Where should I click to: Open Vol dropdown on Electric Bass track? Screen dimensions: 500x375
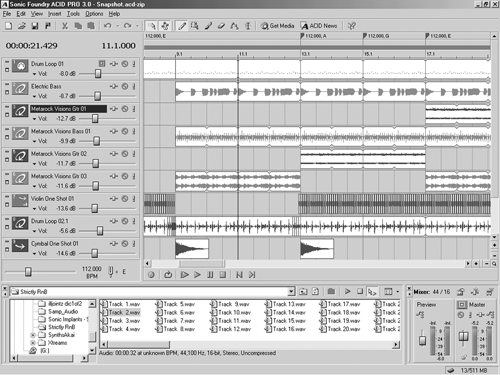click(x=34, y=96)
